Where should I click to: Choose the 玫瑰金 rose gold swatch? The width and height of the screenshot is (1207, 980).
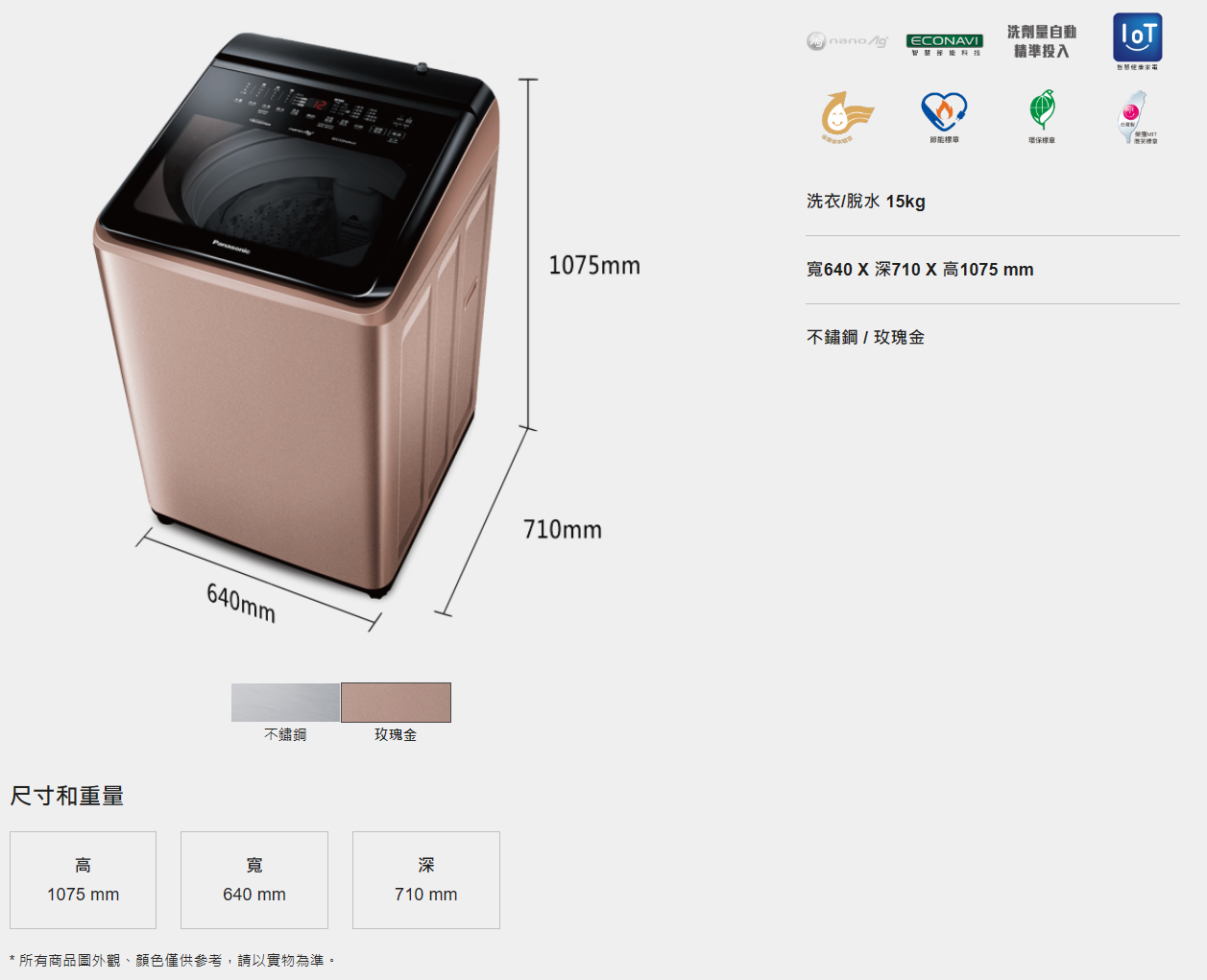396,703
